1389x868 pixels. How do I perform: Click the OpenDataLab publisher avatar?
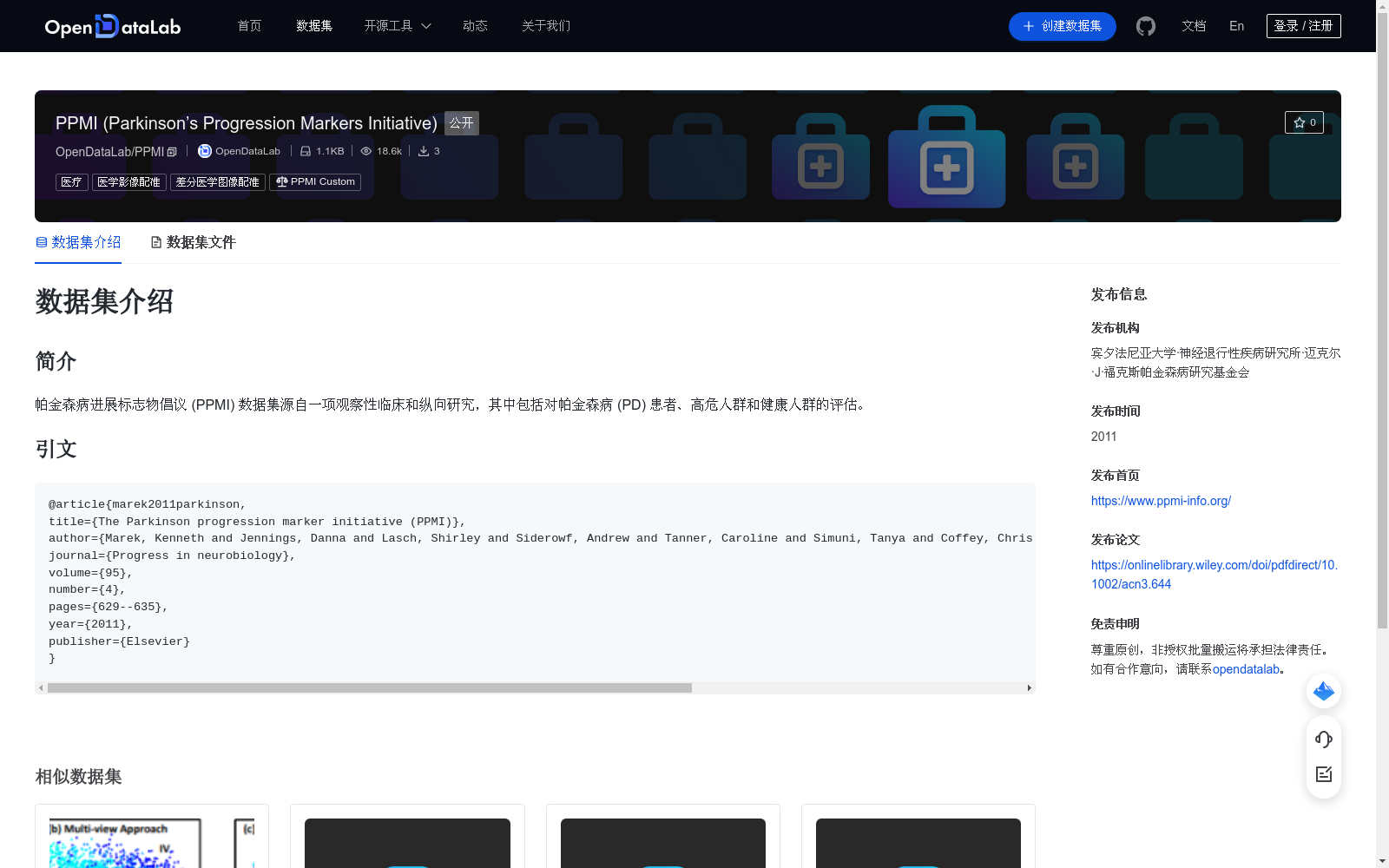coord(205,151)
